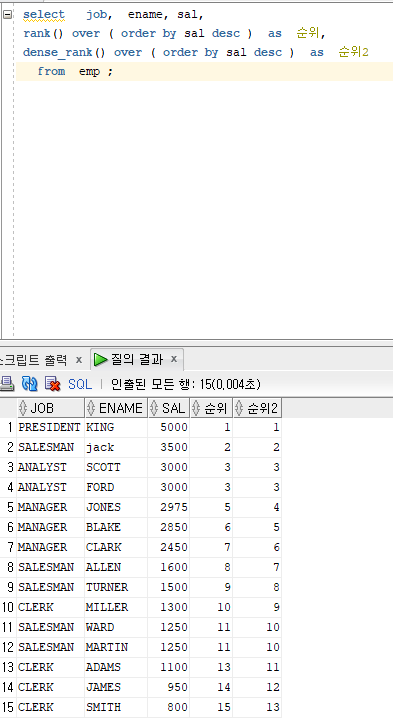This screenshot has height=721, width=393.
Task: Select the JOB cell in the jack row
Action: point(51,447)
